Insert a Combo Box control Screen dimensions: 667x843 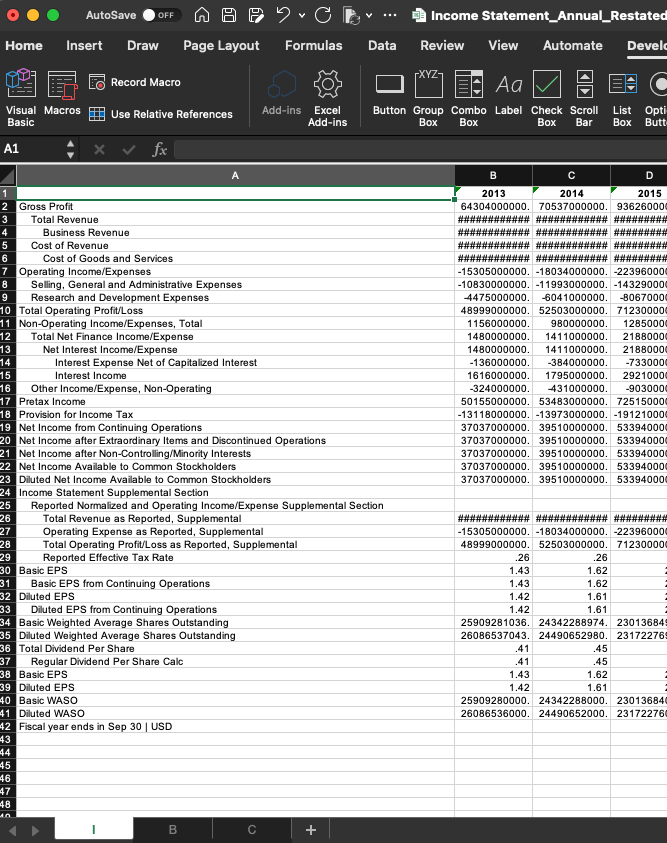pyautogui.click(x=469, y=98)
